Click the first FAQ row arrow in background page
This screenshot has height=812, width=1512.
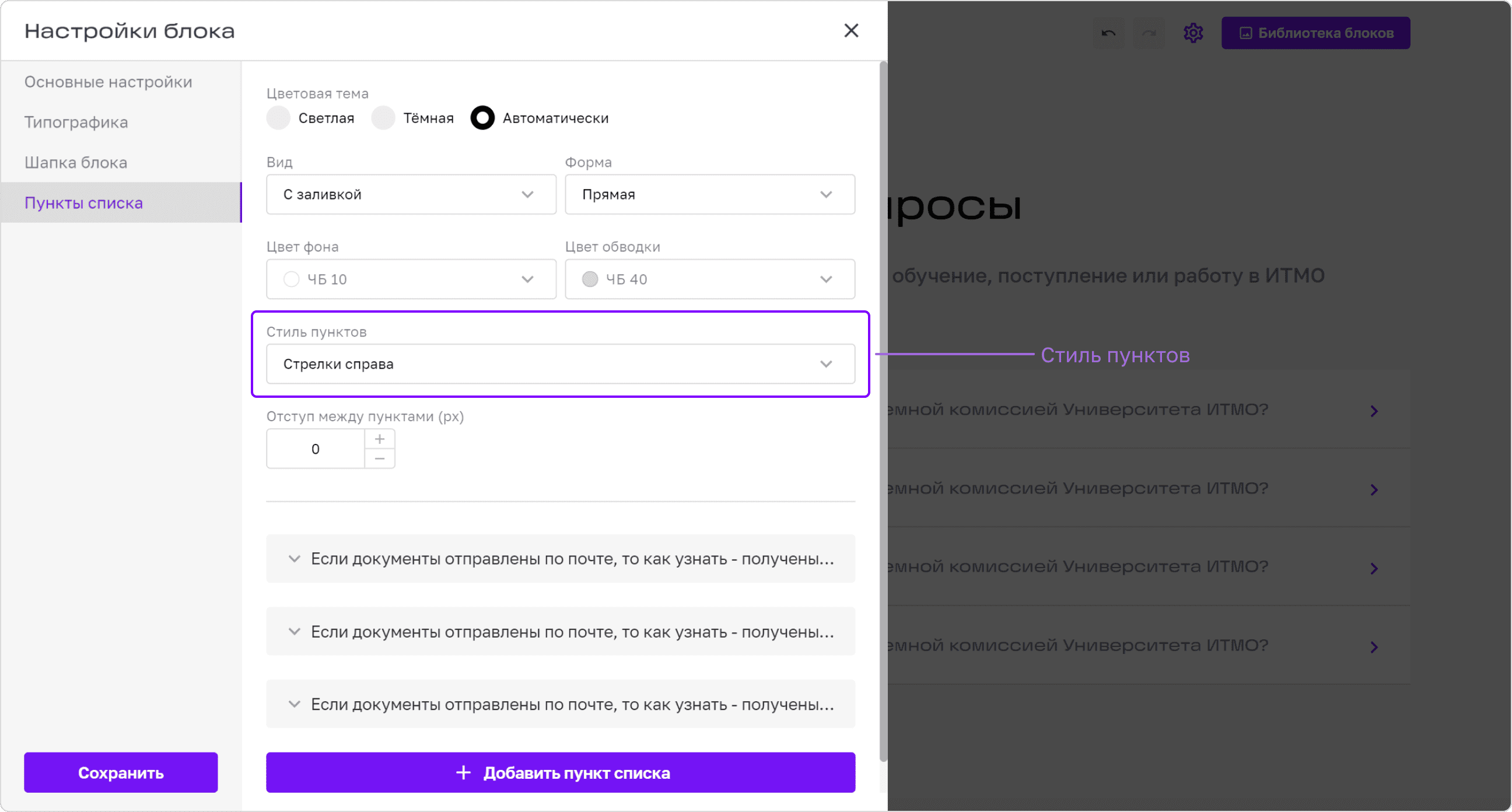coord(1374,411)
